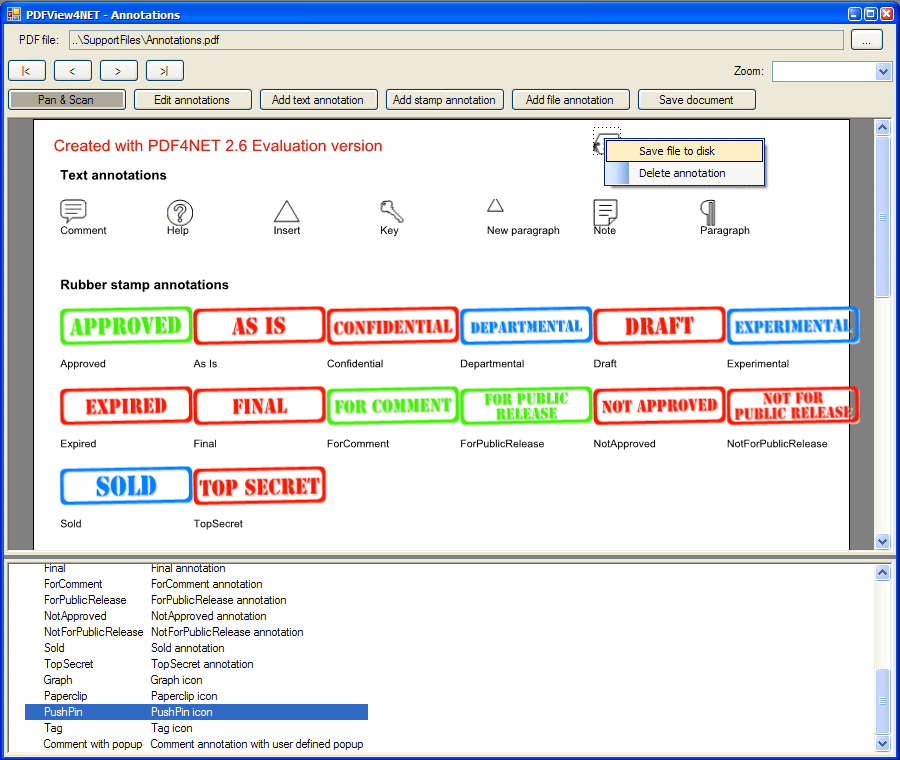The width and height of the screenshot is (900, 760).
Task: Click the browse button next to PDF file
Action: pos(867,40)
